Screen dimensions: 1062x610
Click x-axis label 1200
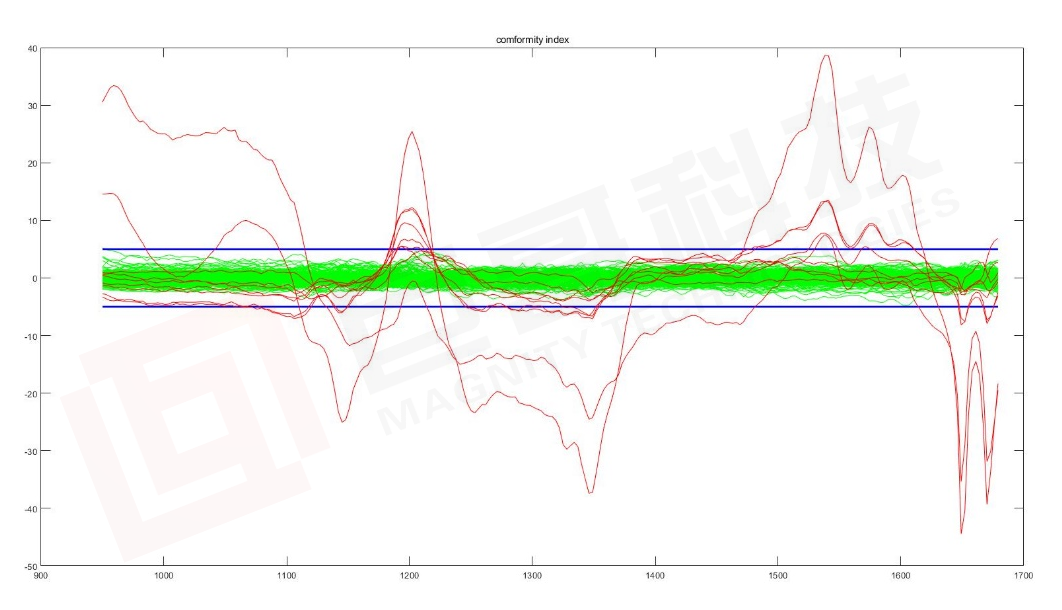point(409,575)
